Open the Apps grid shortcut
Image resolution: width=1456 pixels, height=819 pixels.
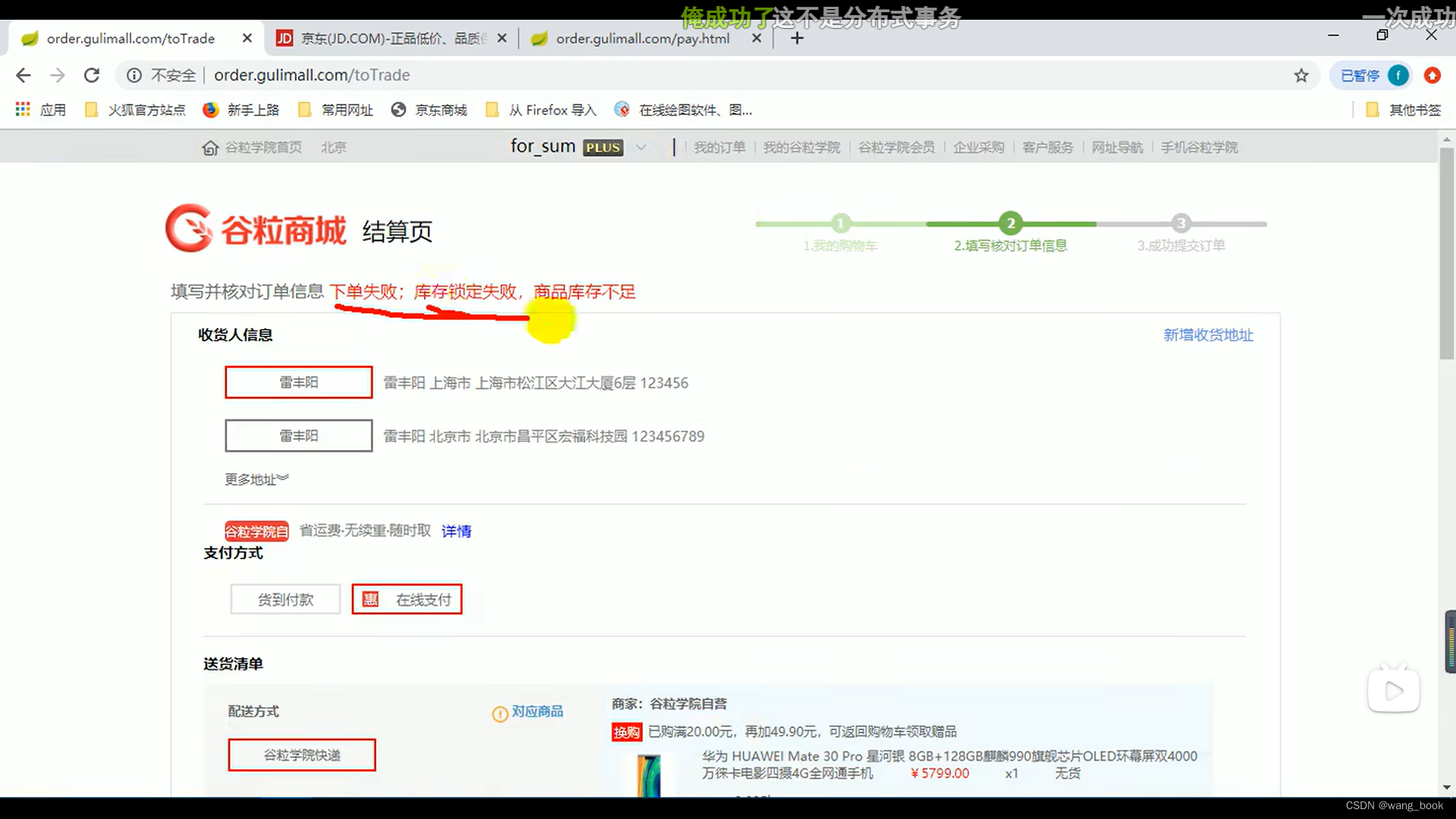pyautogui.click(x=23, y=110)
